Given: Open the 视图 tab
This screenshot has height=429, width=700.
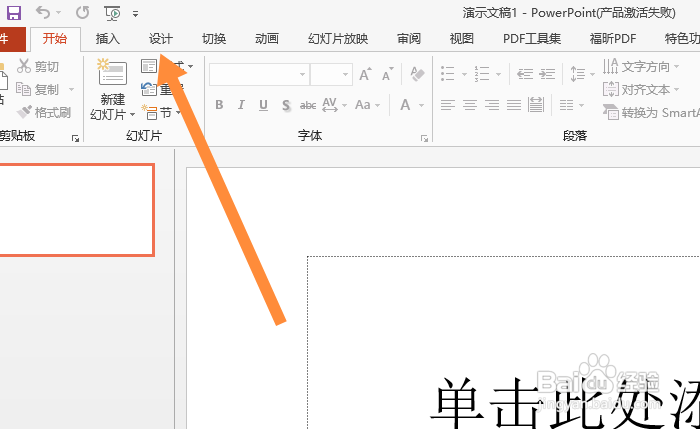Looking at the screenshot, I should pos(462,39).
